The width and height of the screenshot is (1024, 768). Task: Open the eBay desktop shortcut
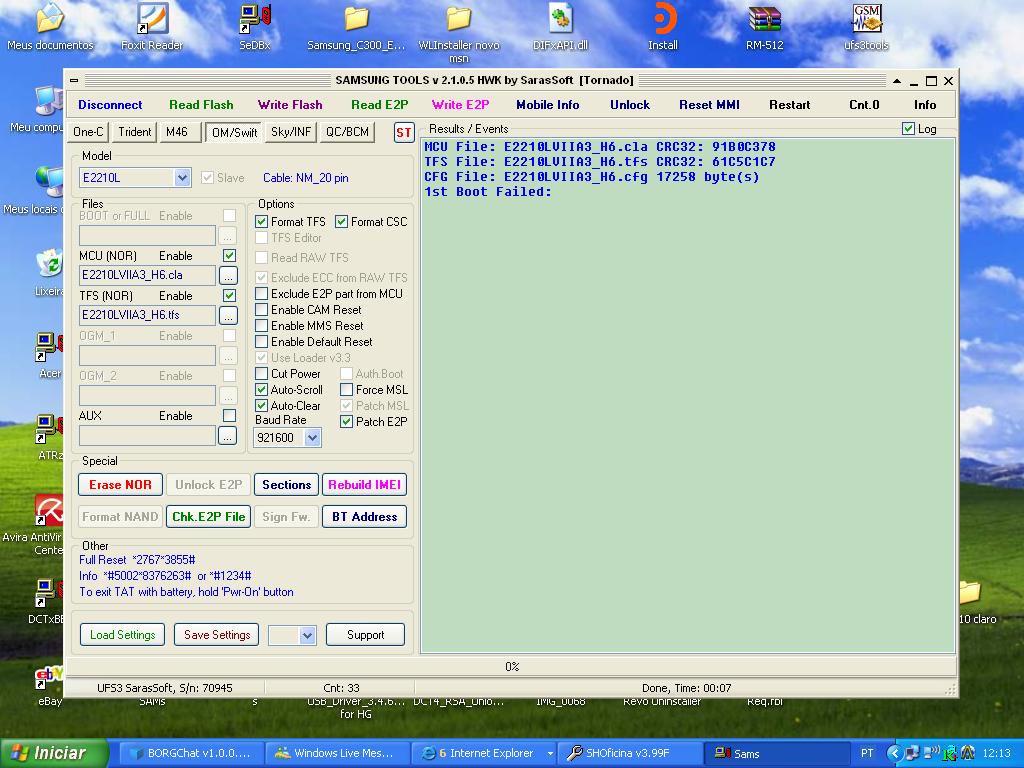point(50,684)
